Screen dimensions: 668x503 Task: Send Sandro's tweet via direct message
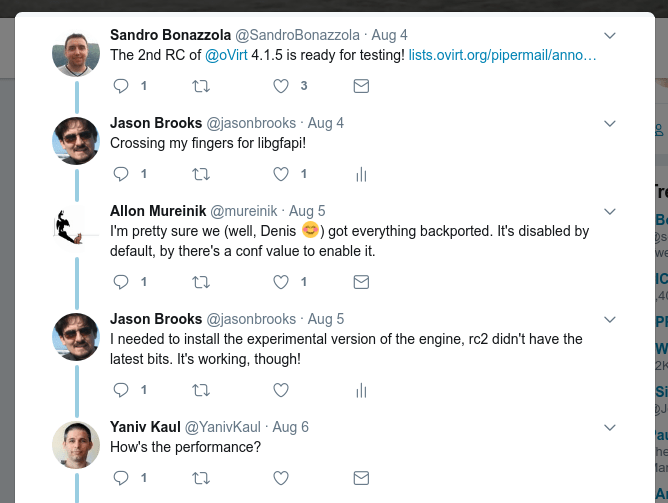tap(361, 86)
